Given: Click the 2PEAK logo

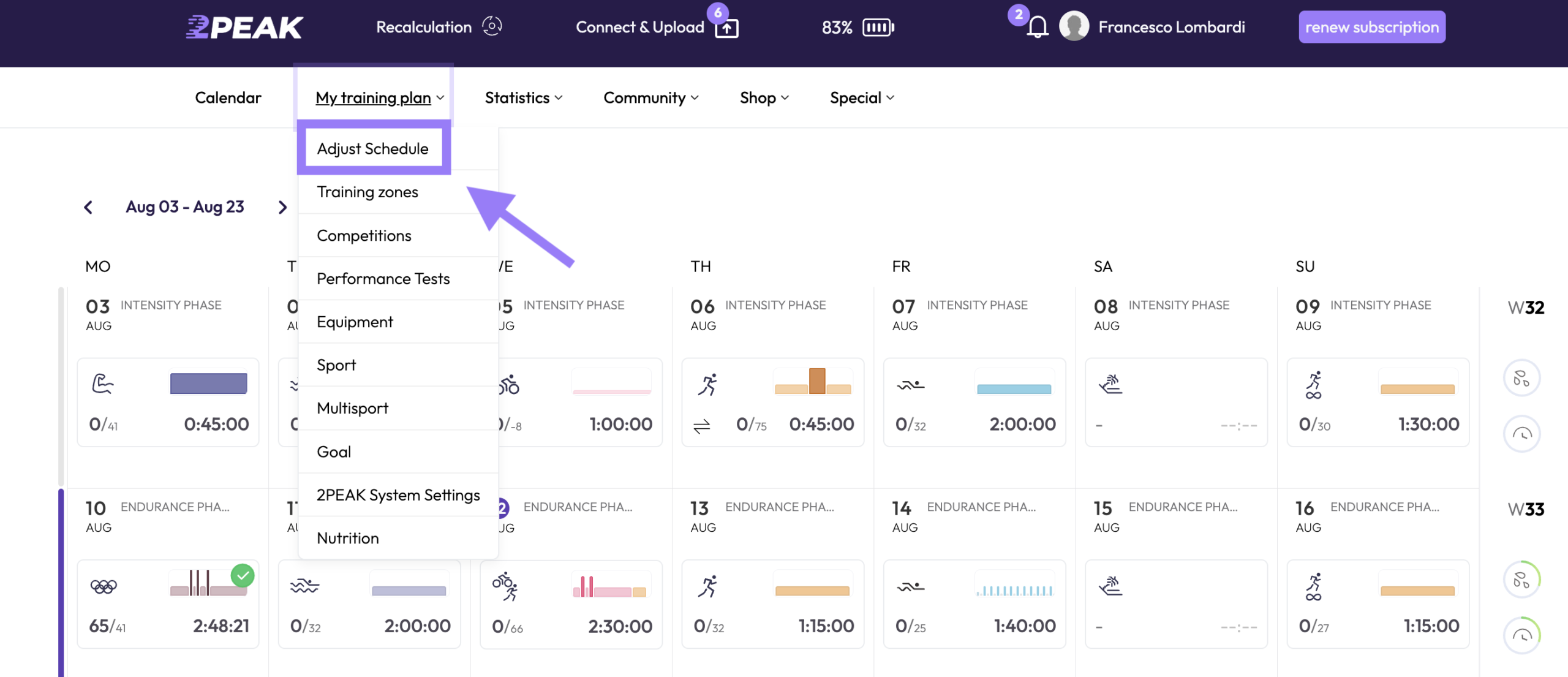Looking at the screenshot, I should pyautogui.click(x=244, y=27).
